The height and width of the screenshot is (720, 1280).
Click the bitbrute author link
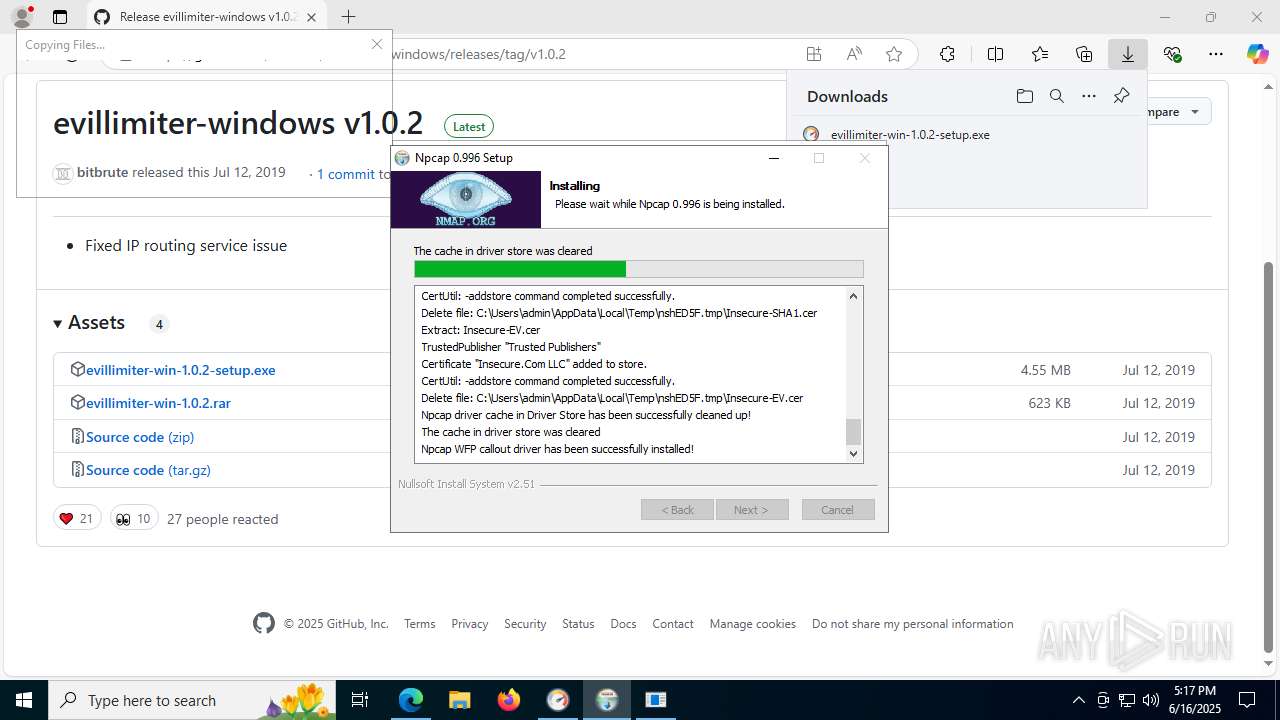click(x=102, y=172)
